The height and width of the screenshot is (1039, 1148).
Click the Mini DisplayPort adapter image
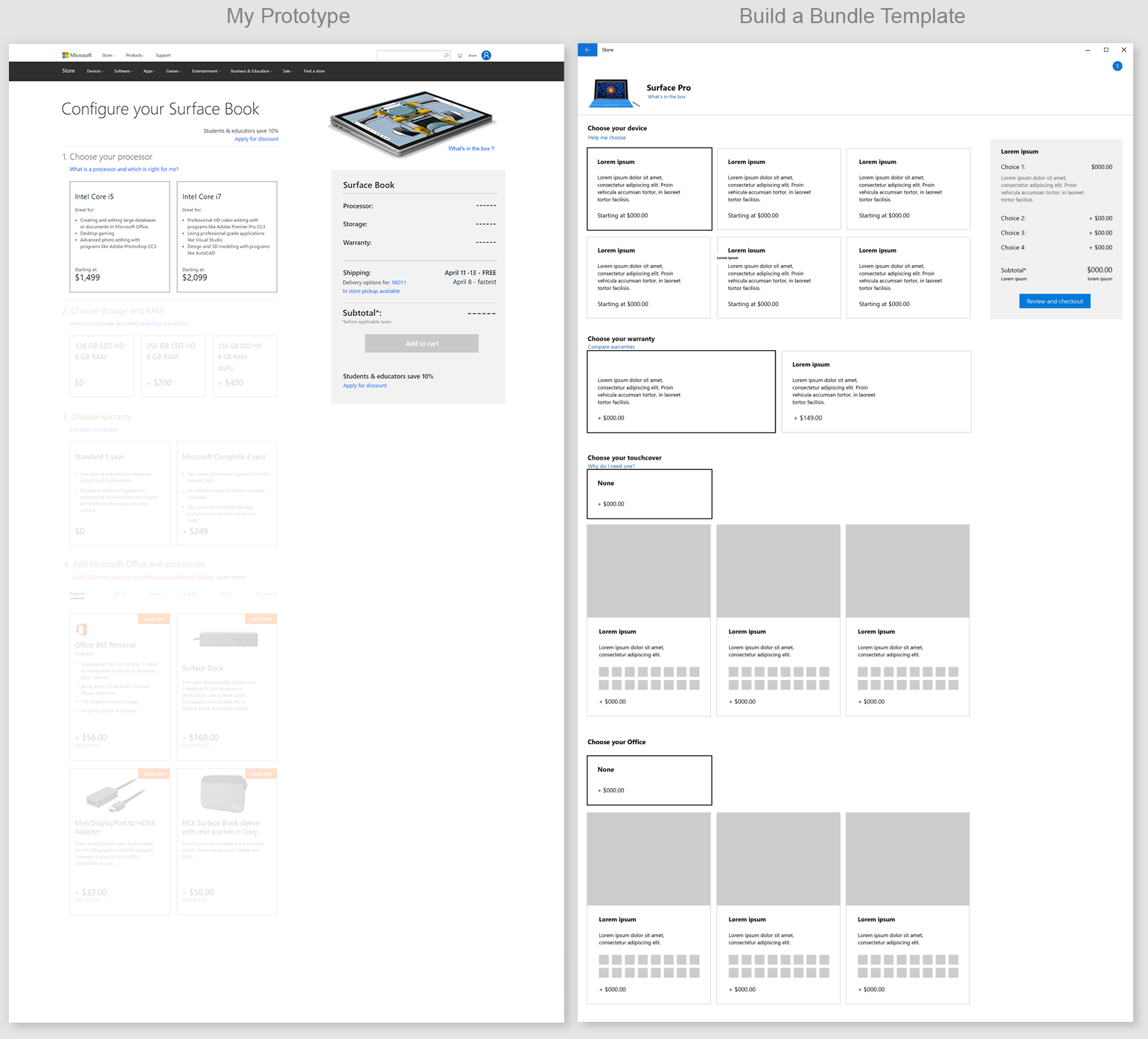pos(115,795)
